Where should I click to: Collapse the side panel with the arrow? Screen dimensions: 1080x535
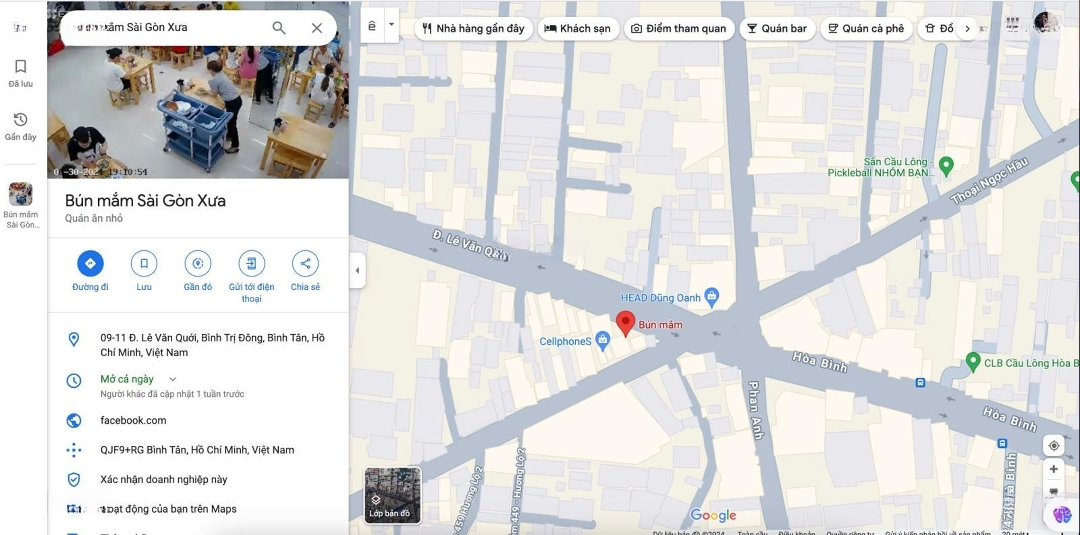click(357, 270)
